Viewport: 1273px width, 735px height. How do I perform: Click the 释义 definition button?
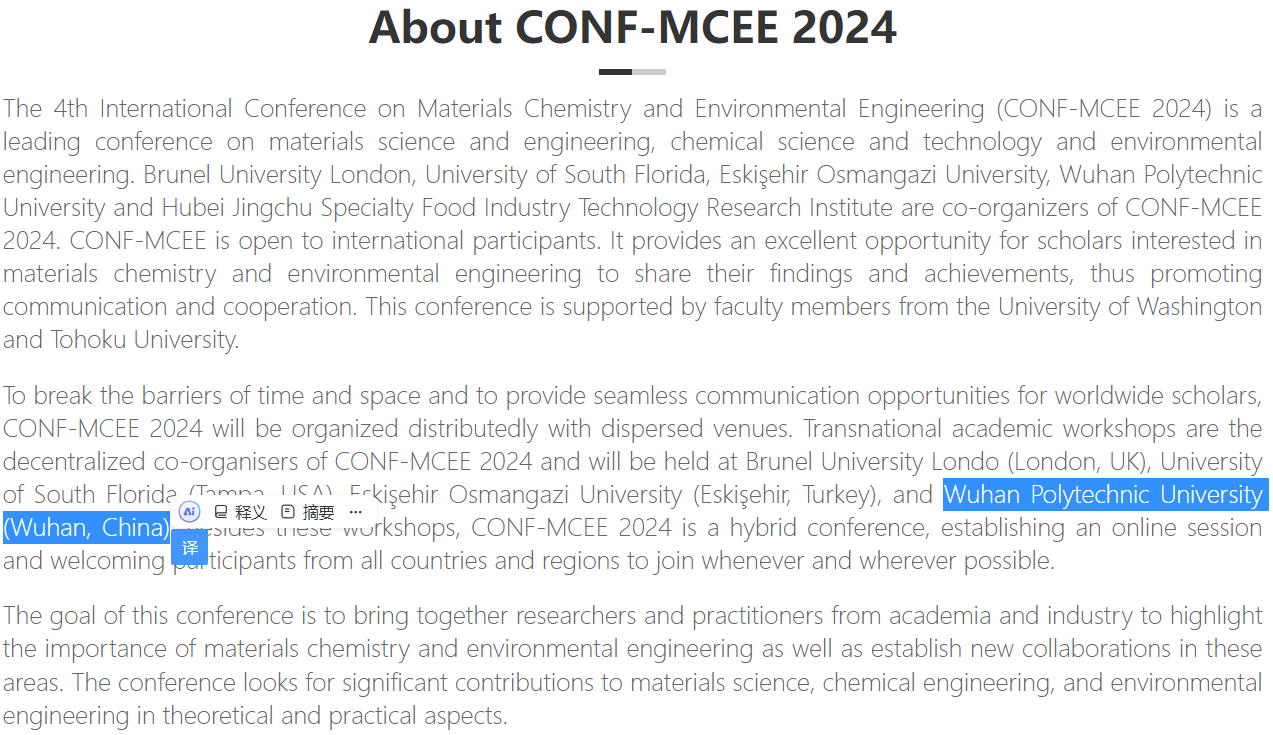coord(241,512)
